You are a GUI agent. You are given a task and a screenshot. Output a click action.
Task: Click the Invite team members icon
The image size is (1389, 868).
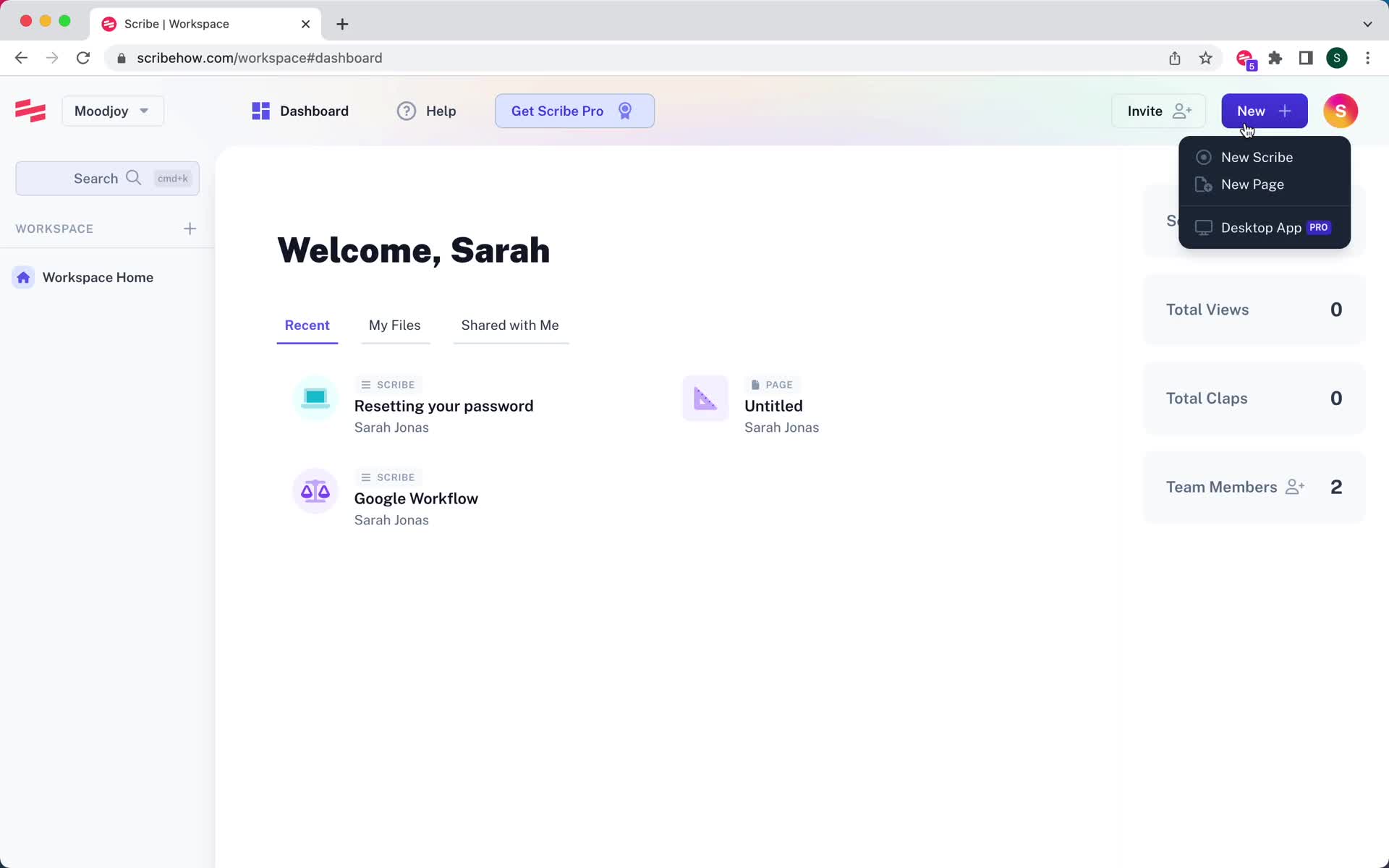(x=1184, y=110)
